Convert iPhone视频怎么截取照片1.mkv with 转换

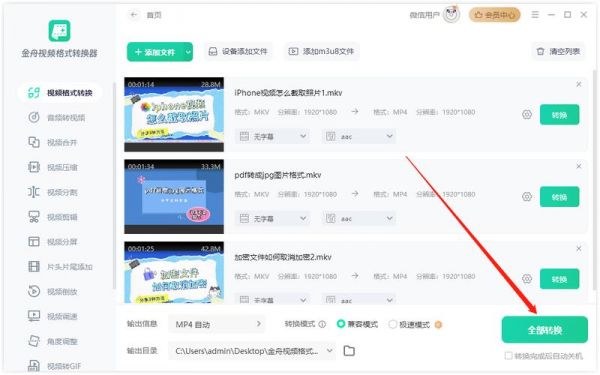click(559, 114)
